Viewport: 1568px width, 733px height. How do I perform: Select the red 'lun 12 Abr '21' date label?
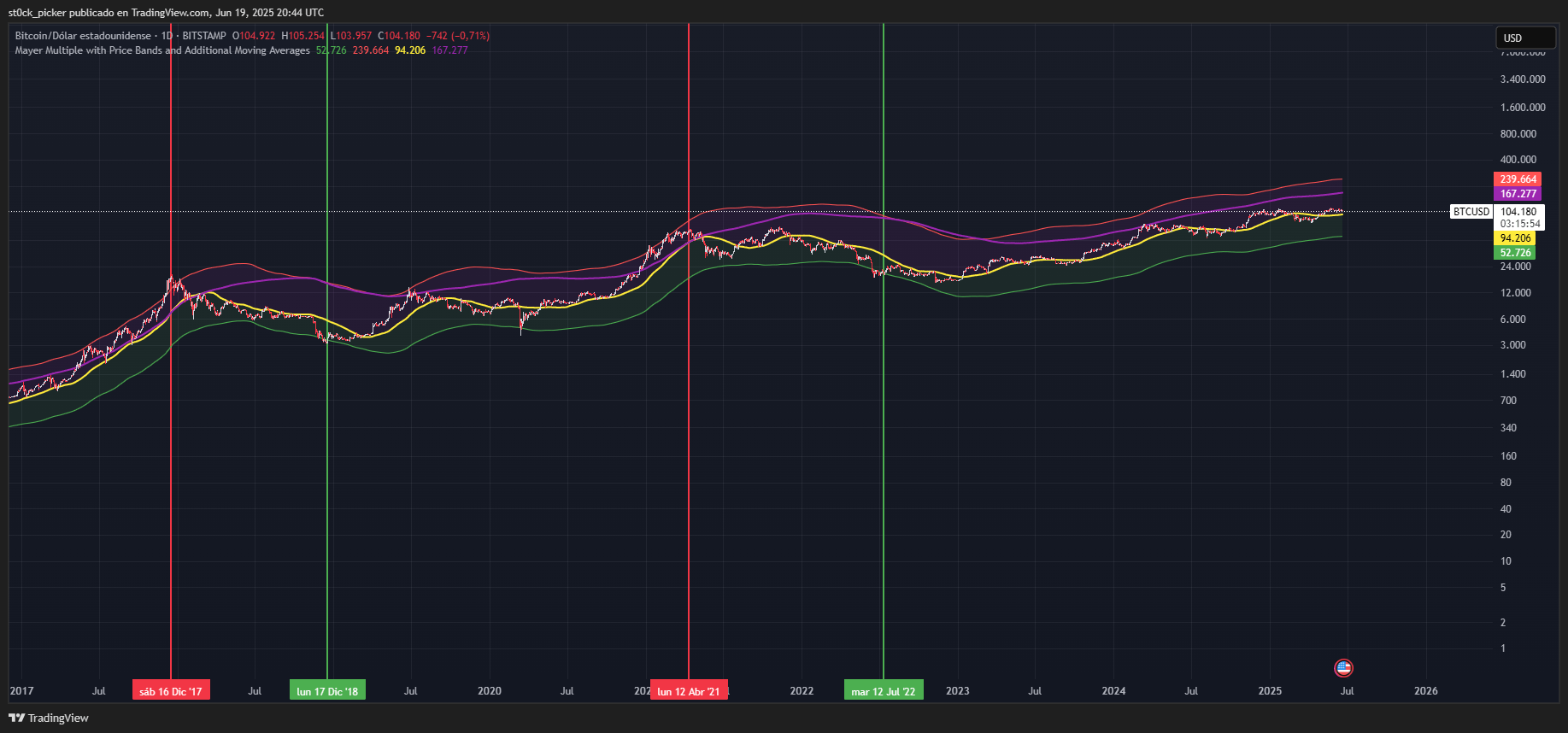click(x=689, y=690)
